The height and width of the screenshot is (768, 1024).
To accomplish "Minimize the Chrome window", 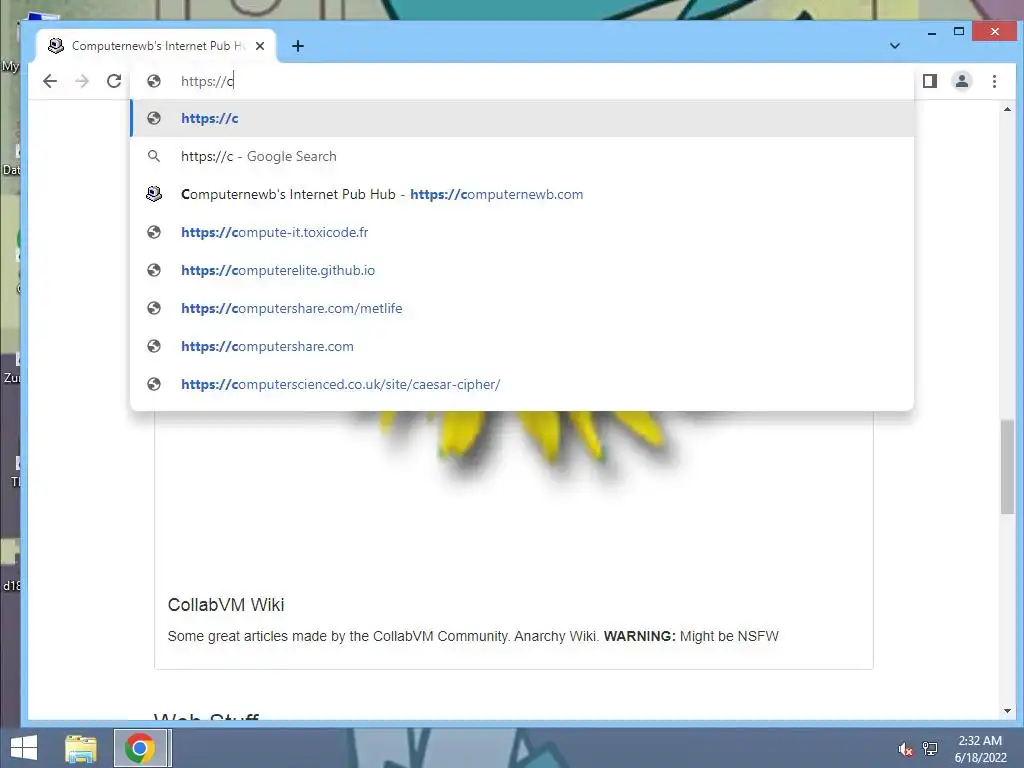I will pyautogui.click(x=932, y=32).
